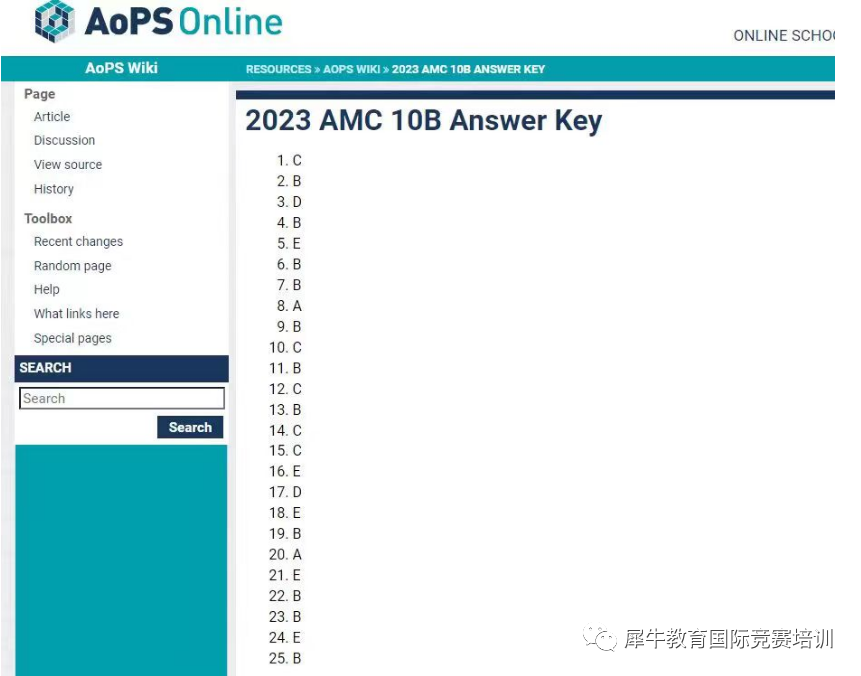Open What links here
Viewport: 861px width, 676px height.
point(76,314)
